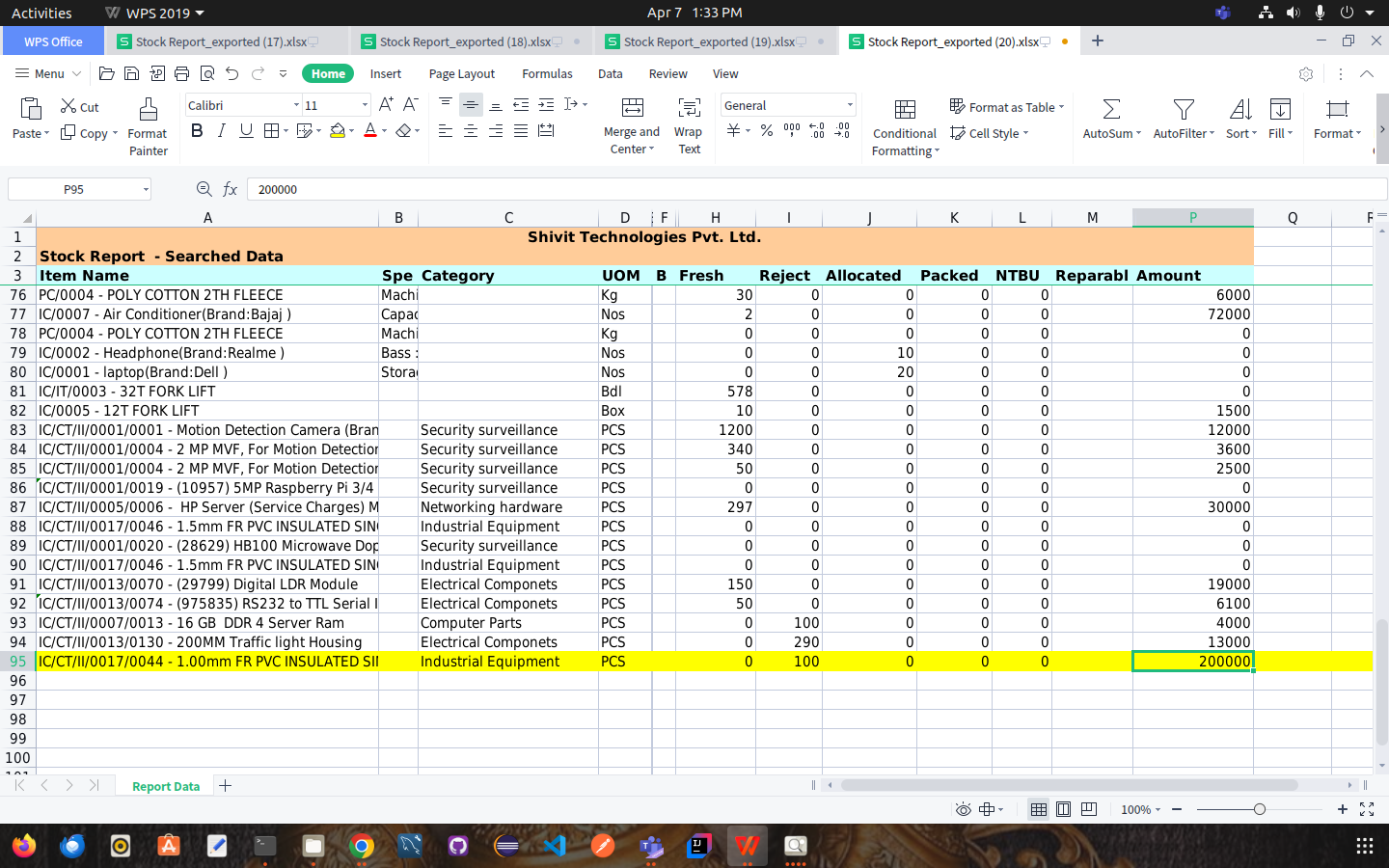Click the AutoSum sigma icon

(x=1111, y=109)
